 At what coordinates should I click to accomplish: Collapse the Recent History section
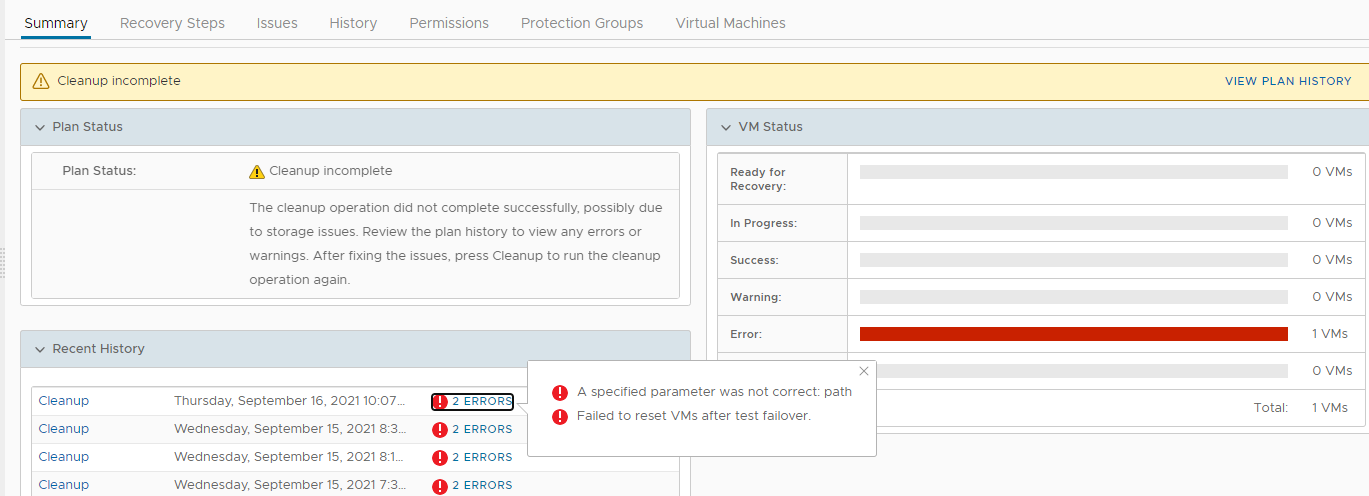[40, 349]
